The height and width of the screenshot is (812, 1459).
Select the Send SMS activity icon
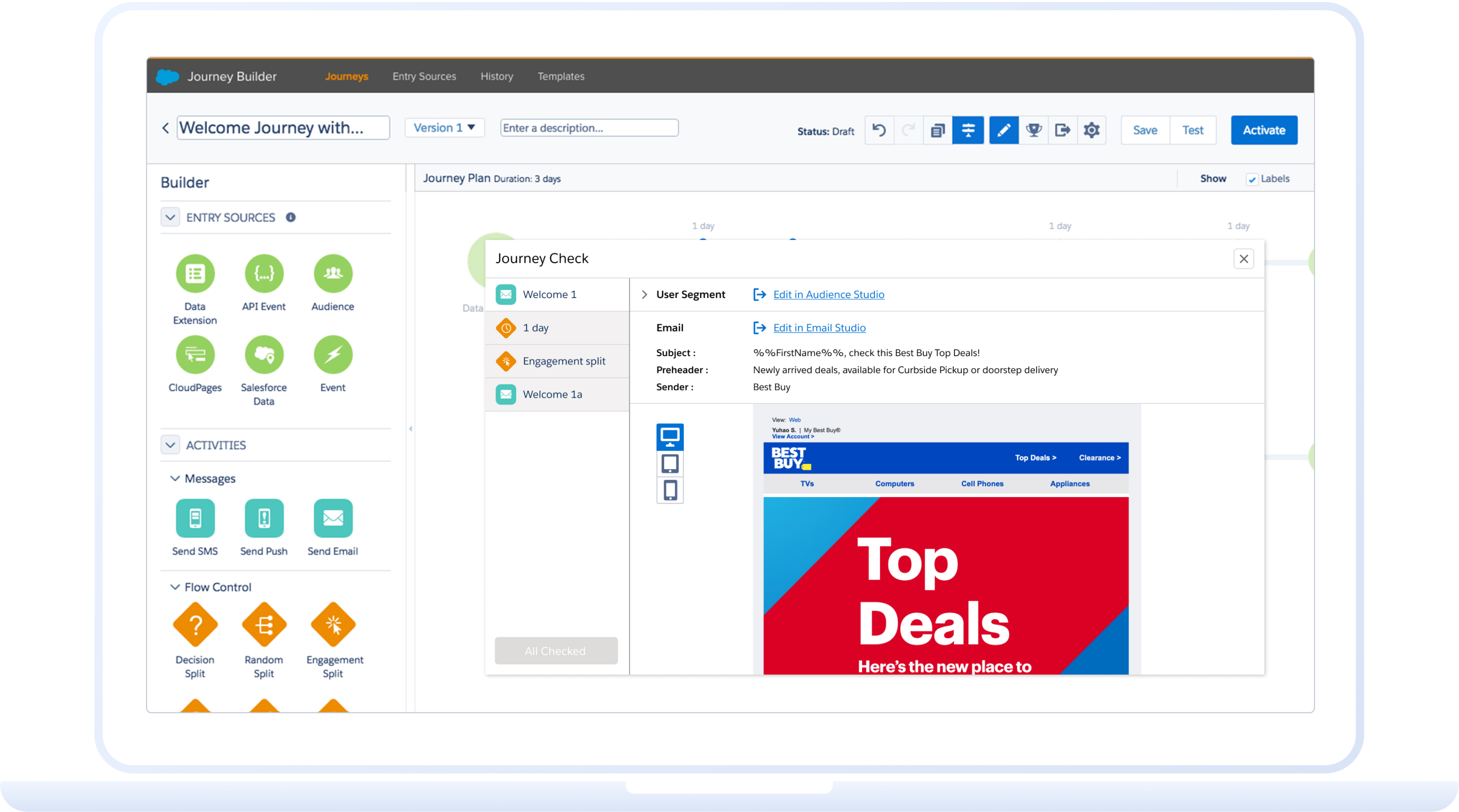click(195, 518)
